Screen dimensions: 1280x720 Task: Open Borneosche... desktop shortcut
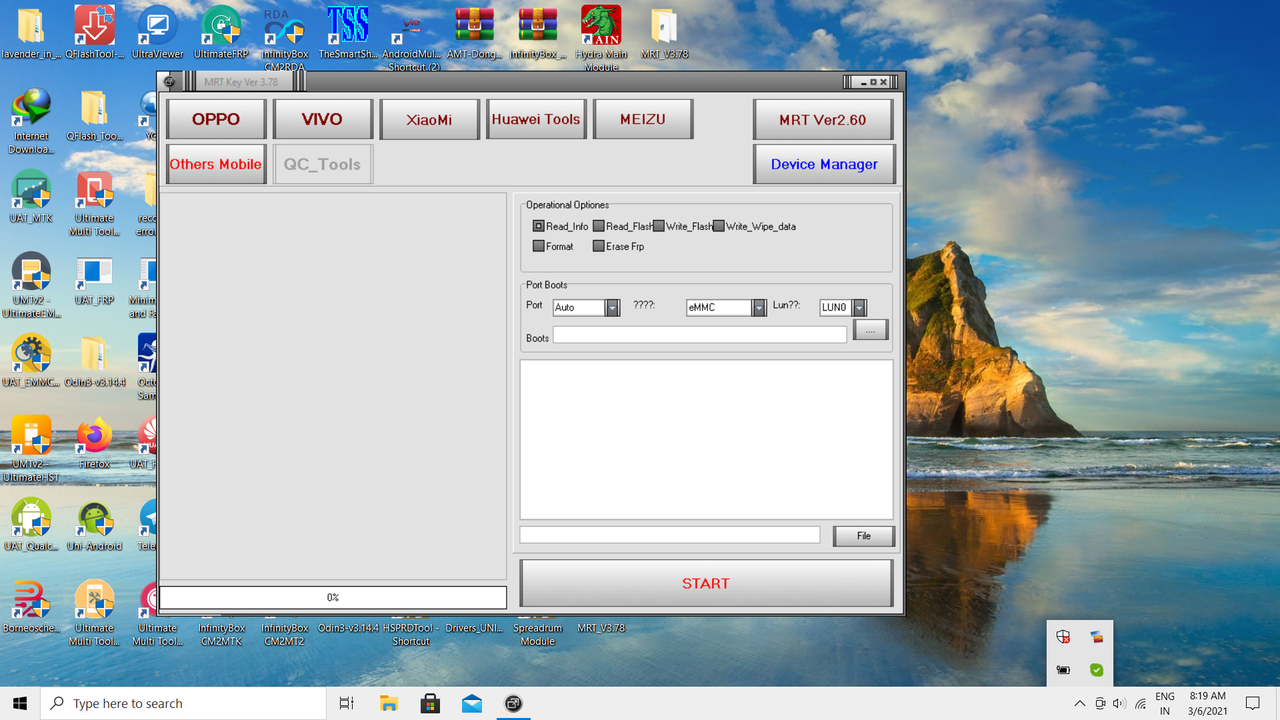[31, 607]
